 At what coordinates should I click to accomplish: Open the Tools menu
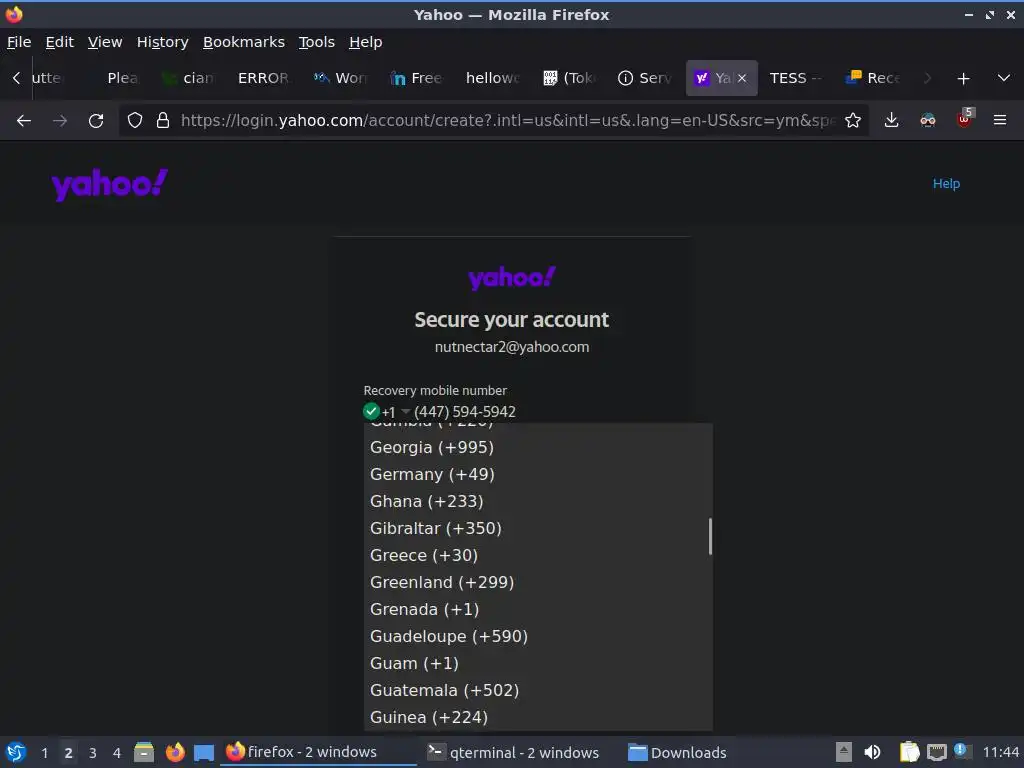(317, 42)
